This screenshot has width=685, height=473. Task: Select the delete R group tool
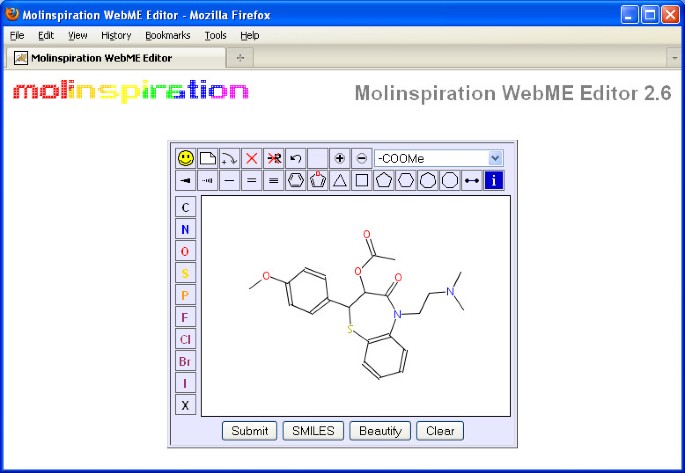(x=273, y=158)
